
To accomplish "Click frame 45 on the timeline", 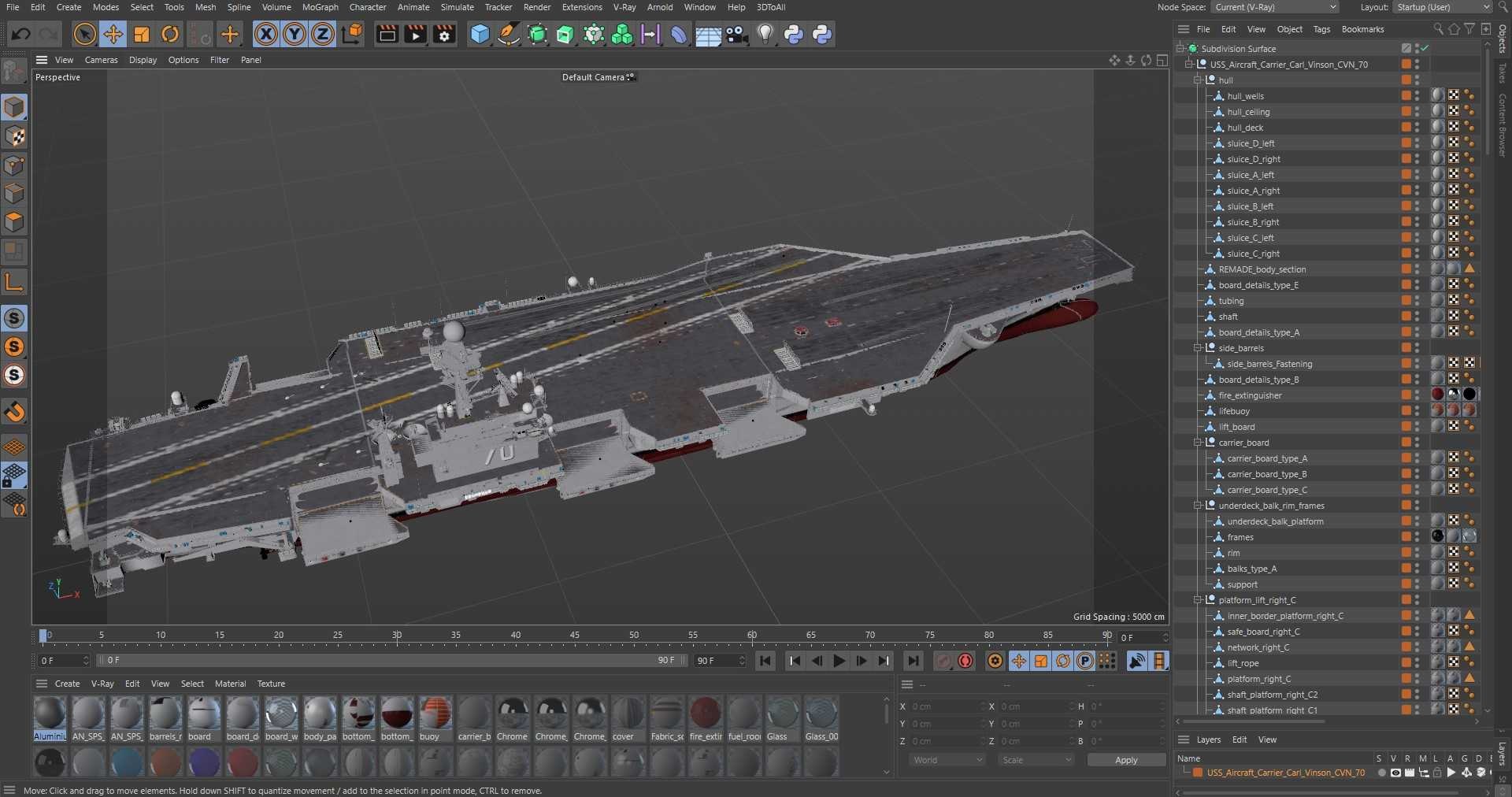I will (575, 635).
